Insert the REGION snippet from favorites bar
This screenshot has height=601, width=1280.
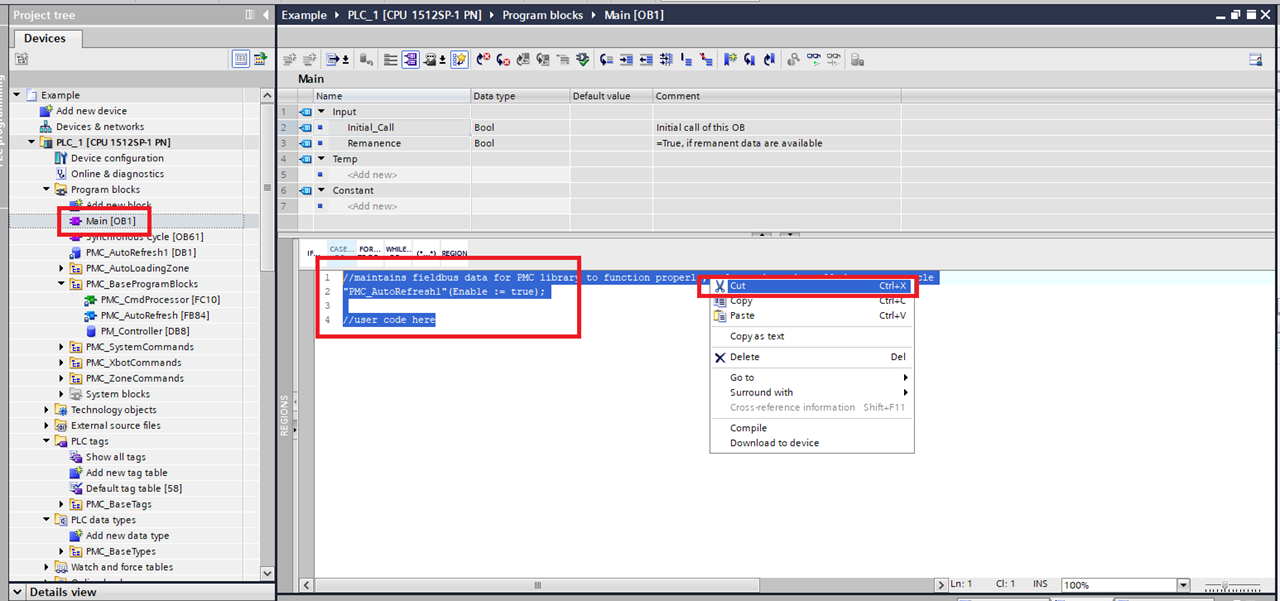pos(454,253)
